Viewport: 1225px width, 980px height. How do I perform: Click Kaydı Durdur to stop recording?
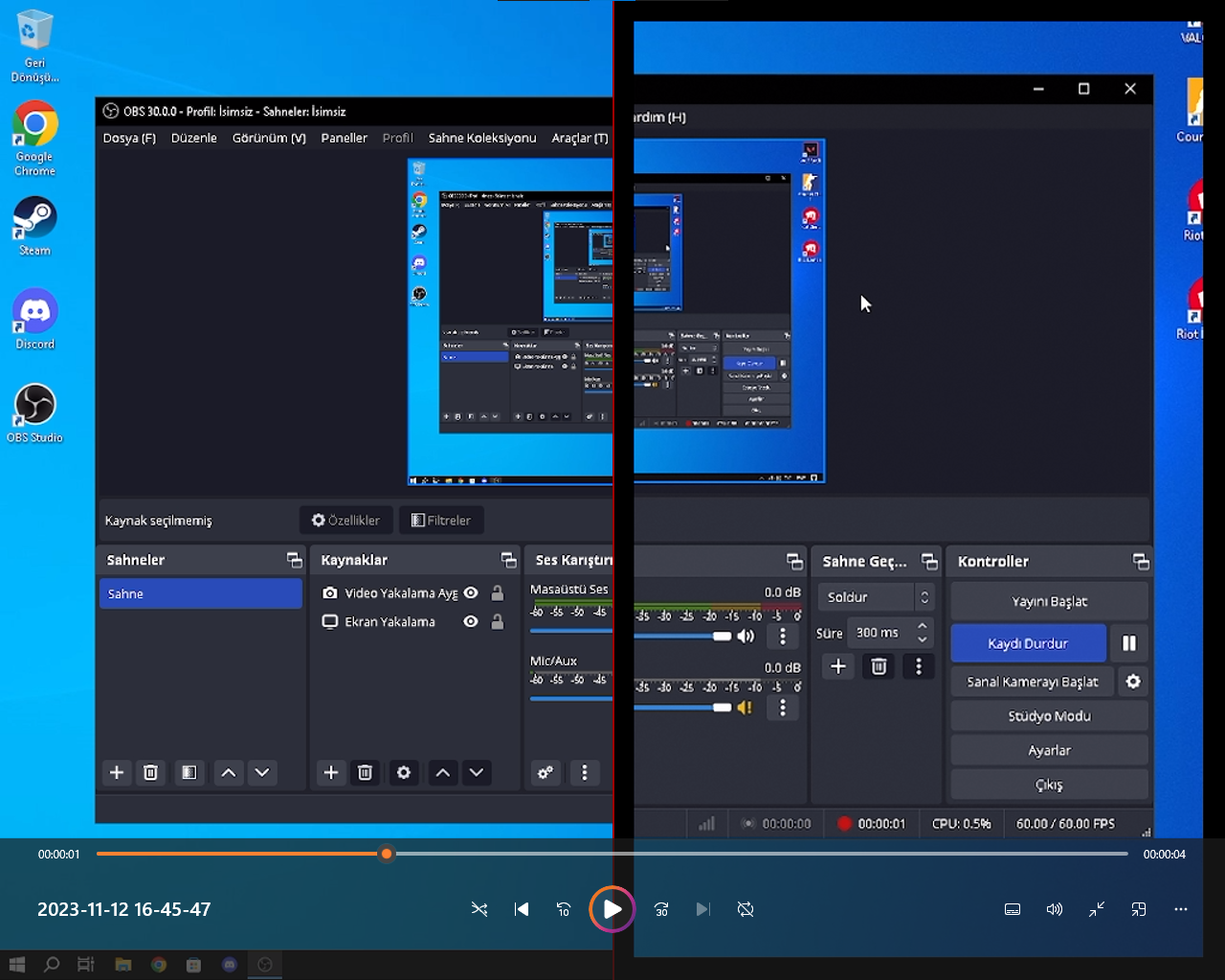[1028, 643]
